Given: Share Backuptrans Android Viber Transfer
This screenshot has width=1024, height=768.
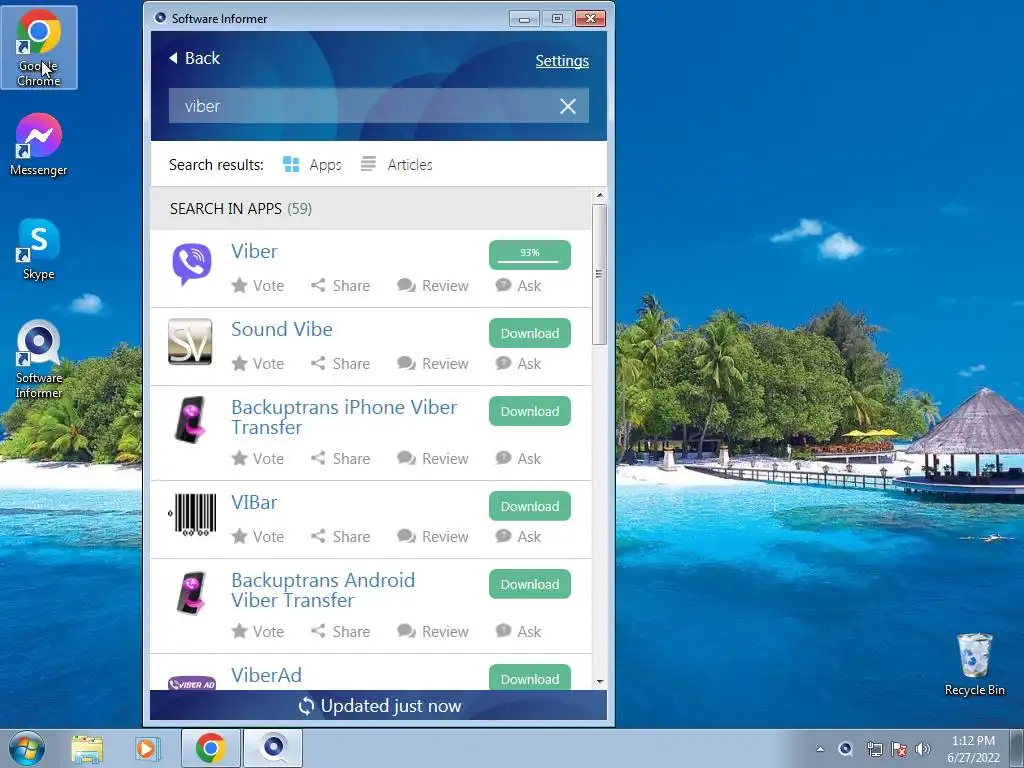Looking at the screenshot, I should coord(340,632).
